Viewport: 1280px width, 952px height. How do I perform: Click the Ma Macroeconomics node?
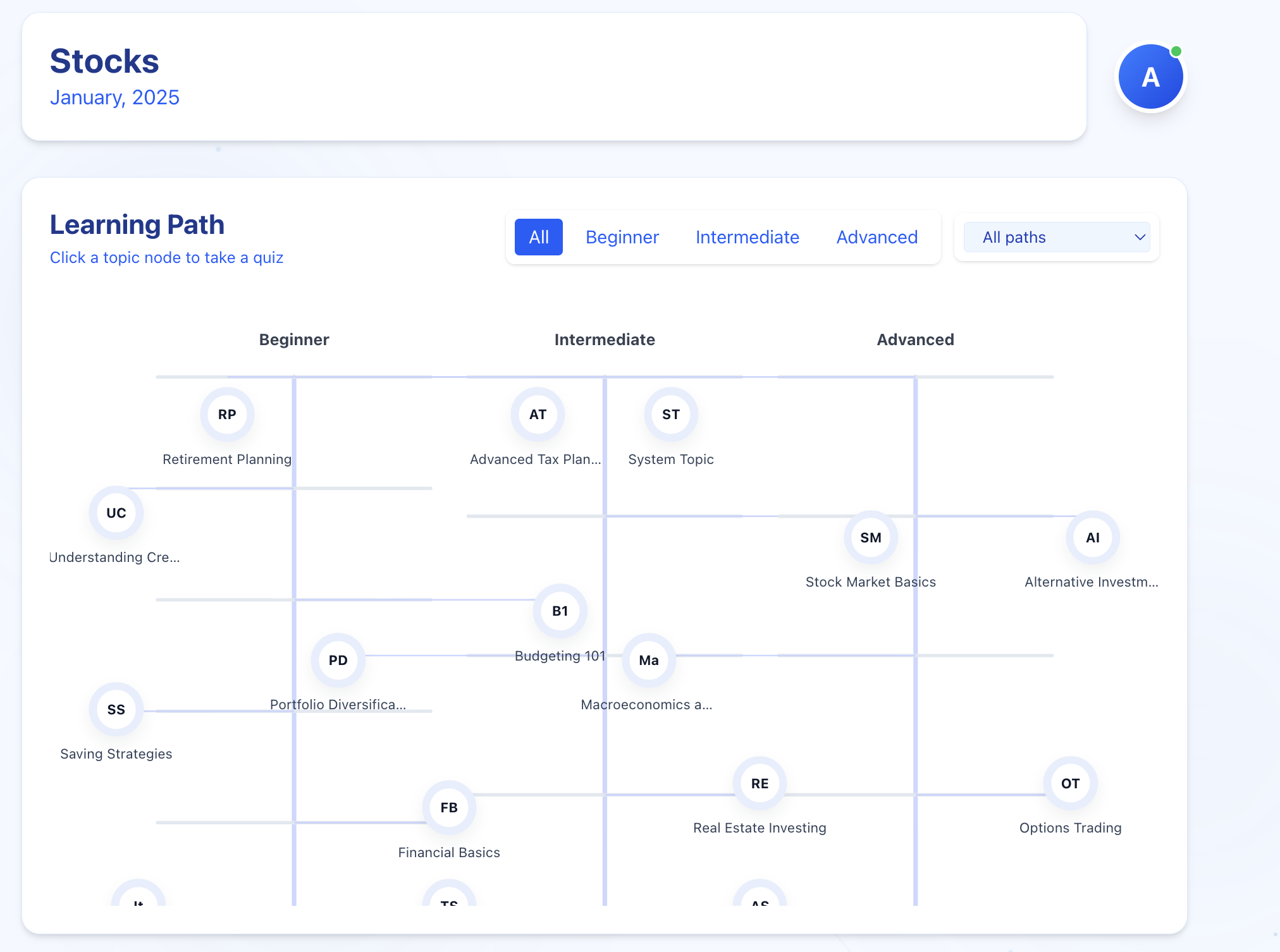coord(648,660)
